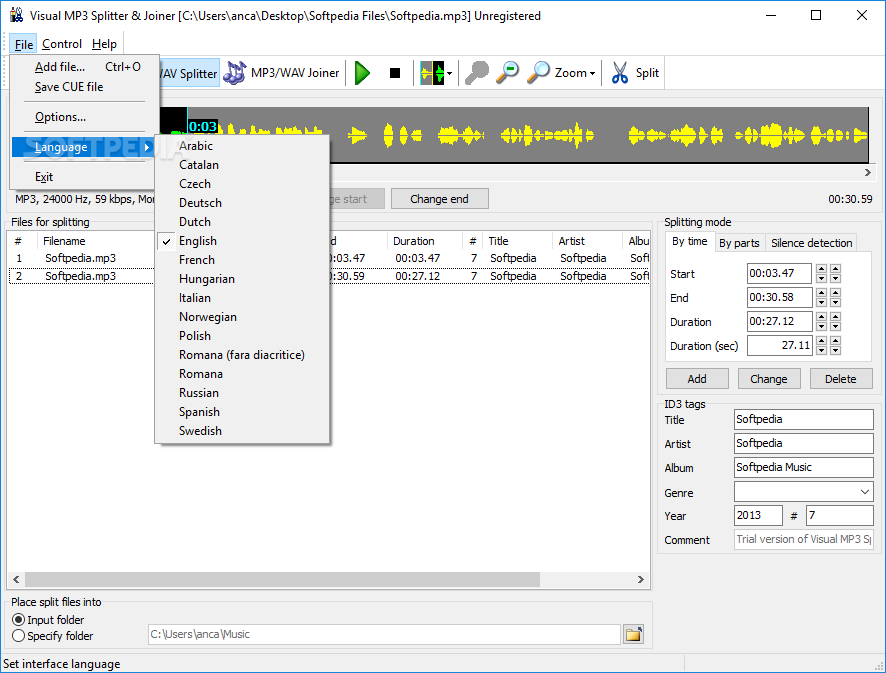
Task: Click the Year field showing 2013
Action: click(758, 515)
